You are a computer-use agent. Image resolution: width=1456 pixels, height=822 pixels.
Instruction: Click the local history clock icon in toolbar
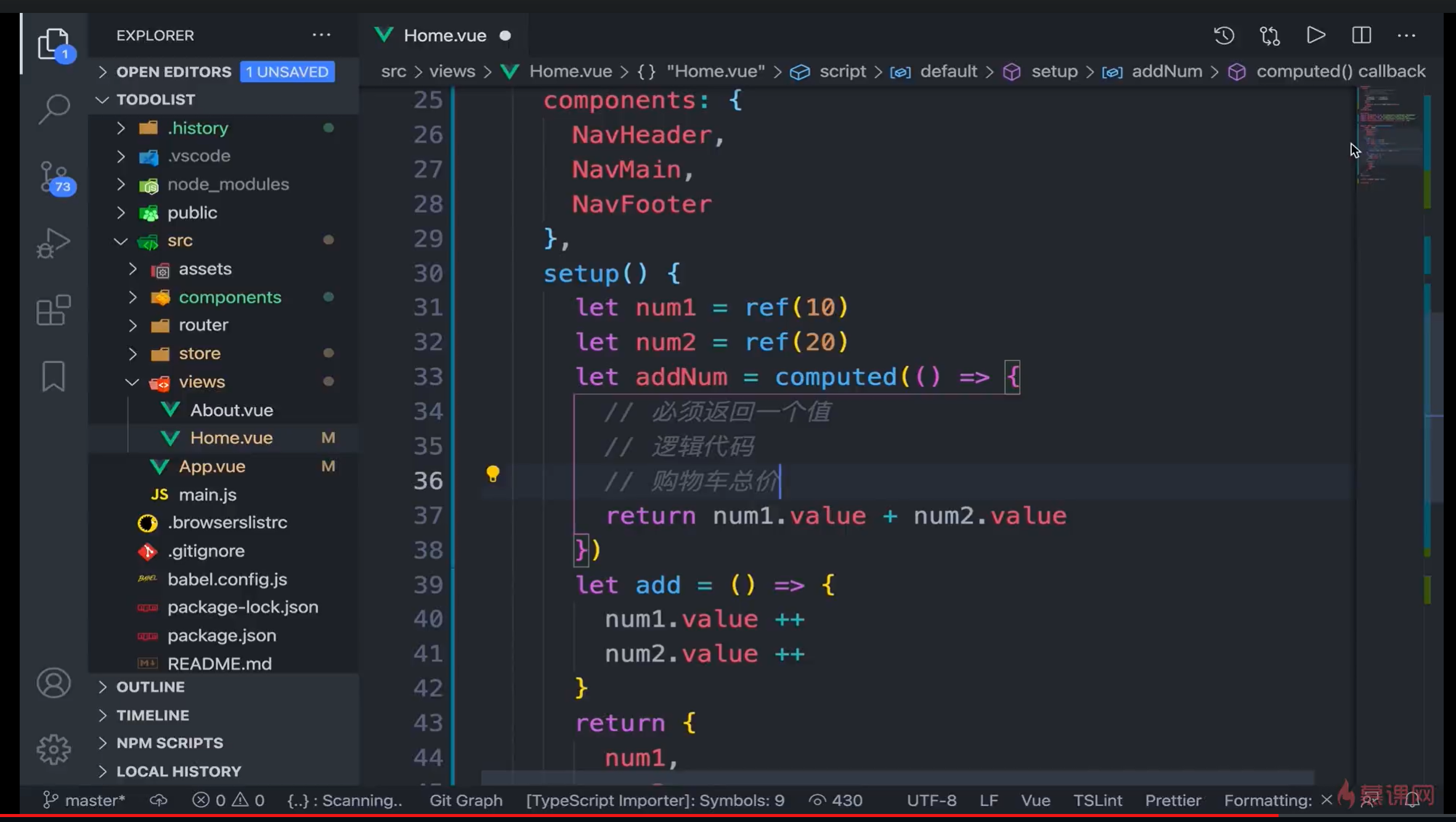1224,36
